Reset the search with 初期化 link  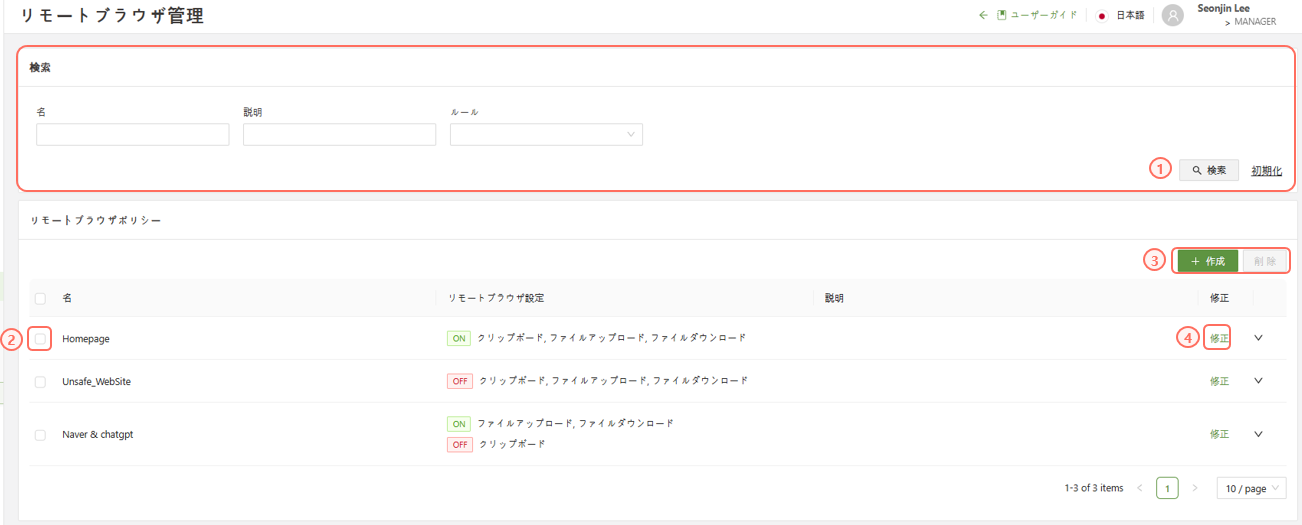point(1266,171)
